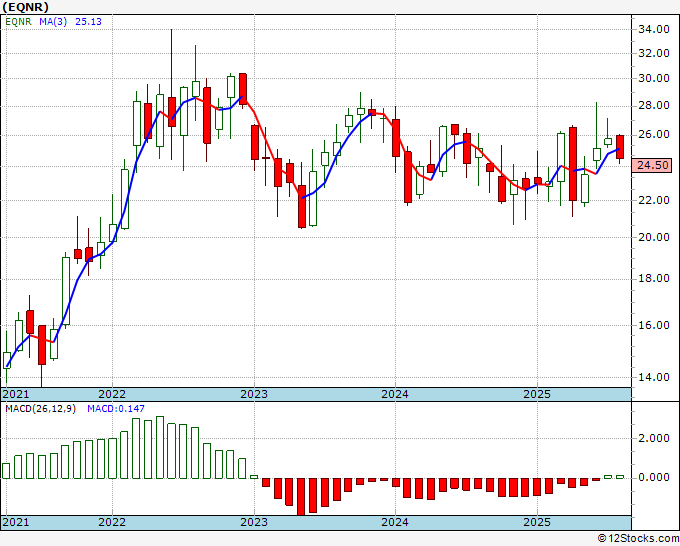Viewport: 680px width, 546px height.
Task: Click the 26.00 price axis label
Action: pos(654,135)
